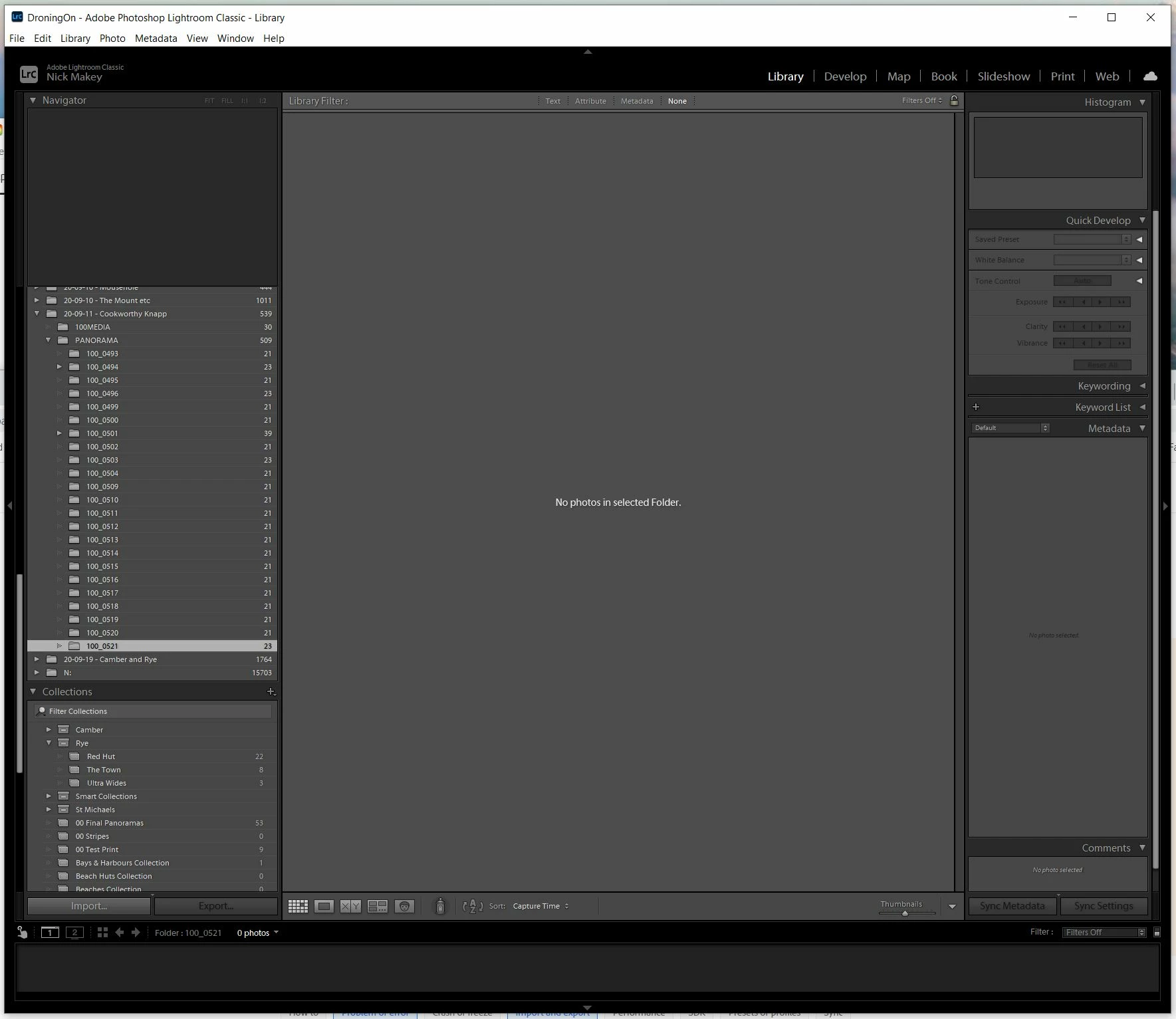Hide the left panel group arrow
This screenshot has height=1019, width=1176.
(x=10, y=506)
